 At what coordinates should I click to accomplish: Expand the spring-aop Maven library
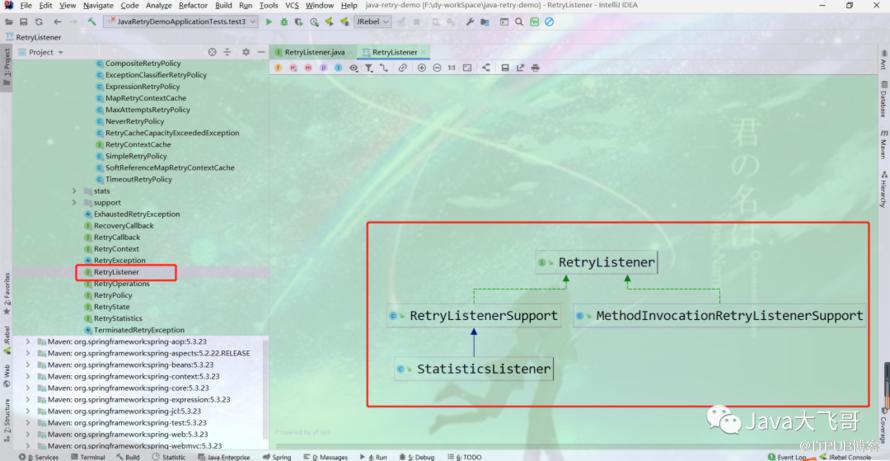(x=28, y=341)
